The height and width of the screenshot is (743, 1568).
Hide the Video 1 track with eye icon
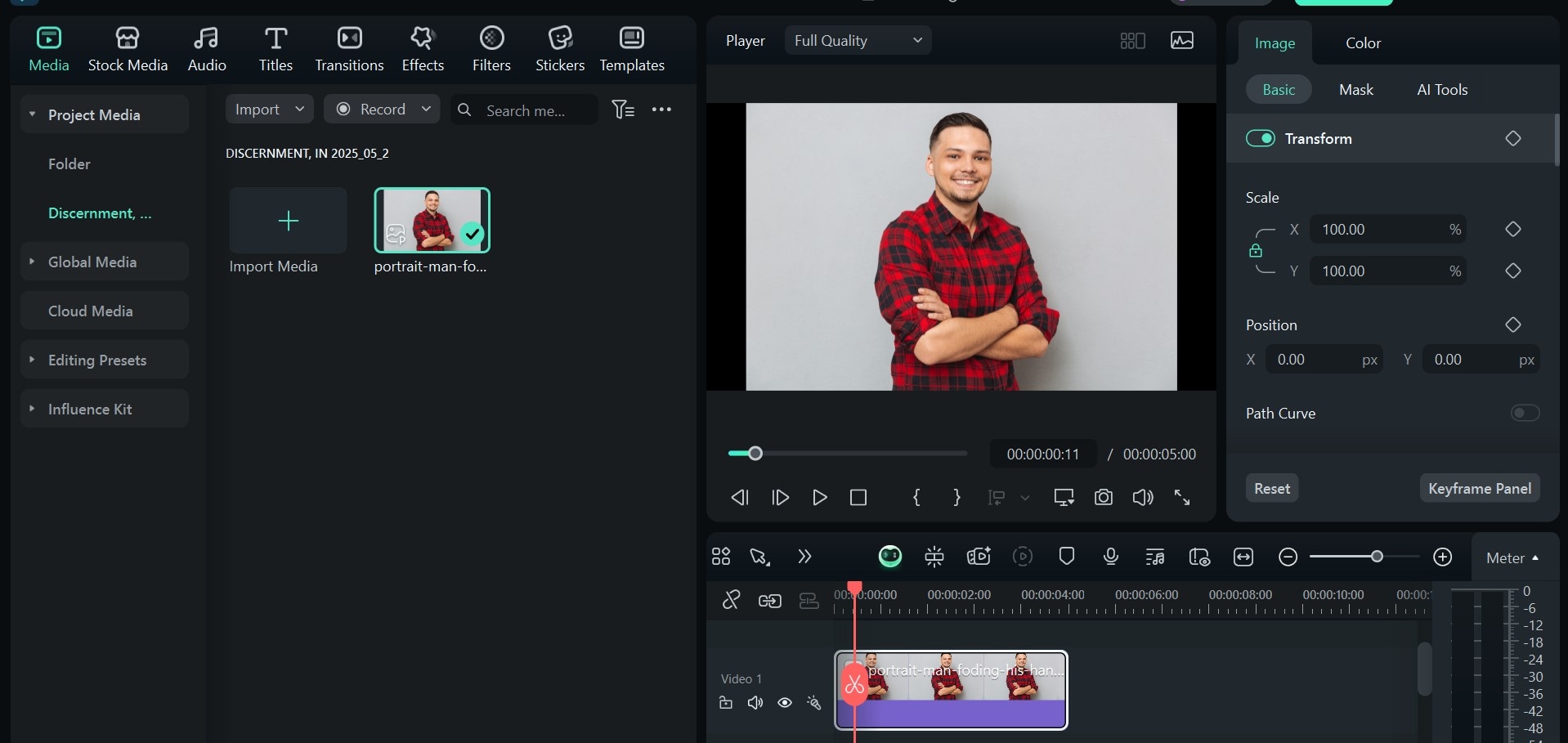click(x=784, y=703)
